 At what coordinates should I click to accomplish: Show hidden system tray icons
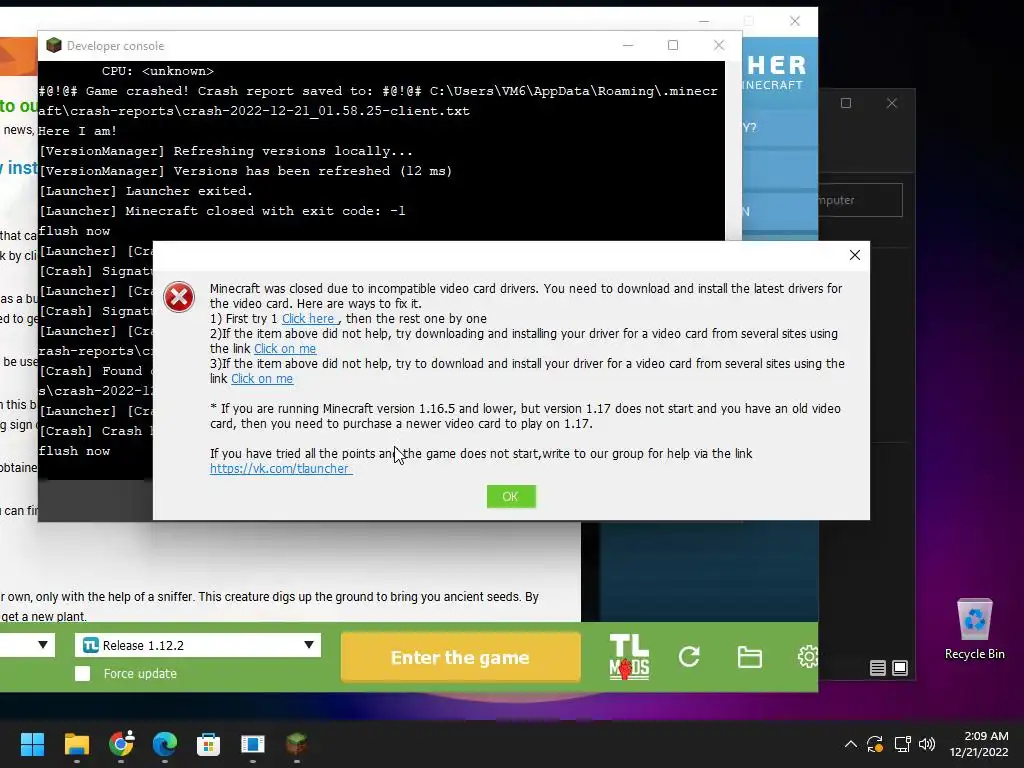point(850,744)
